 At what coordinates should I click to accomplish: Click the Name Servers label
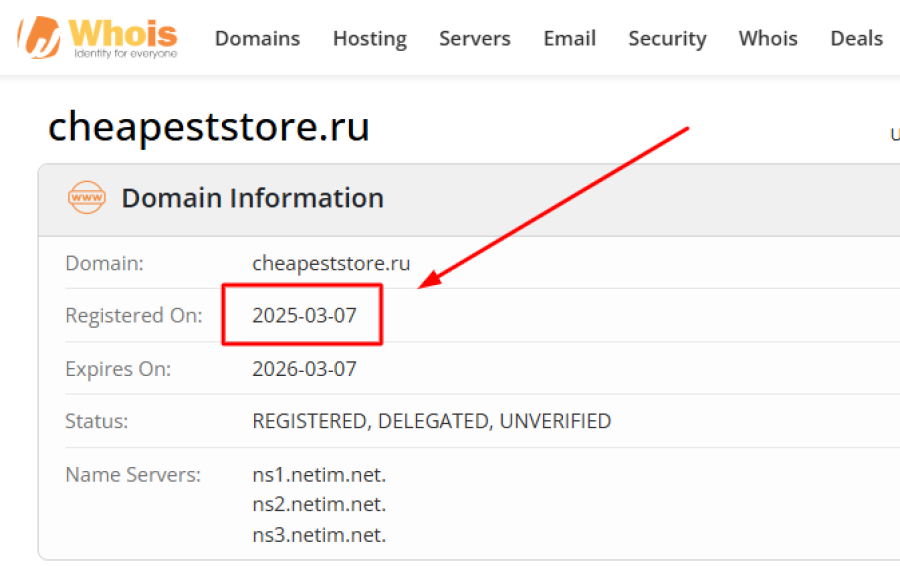pyautogui.click(x=133, y=474)
